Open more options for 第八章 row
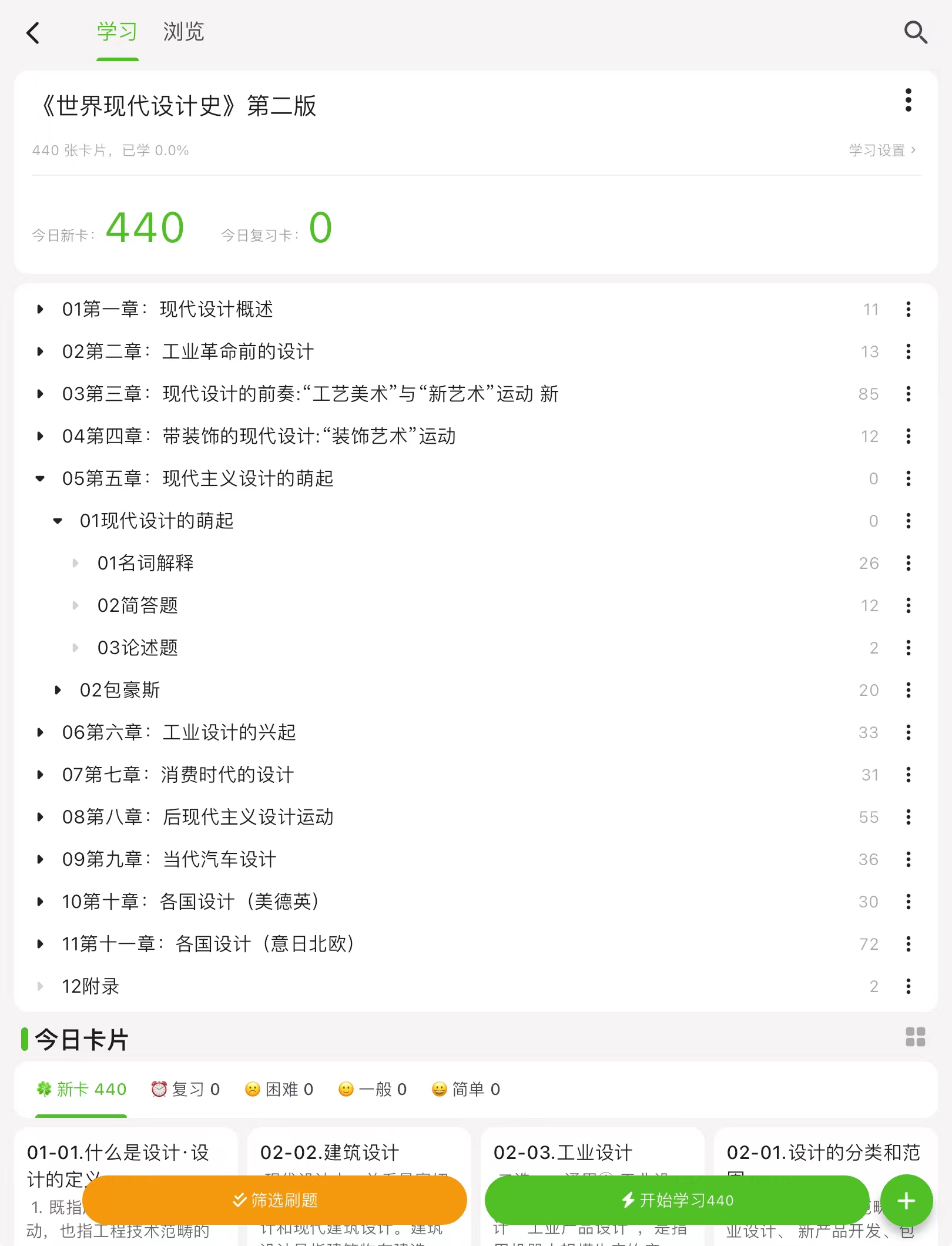952x1246 pixels. (909, 817)
